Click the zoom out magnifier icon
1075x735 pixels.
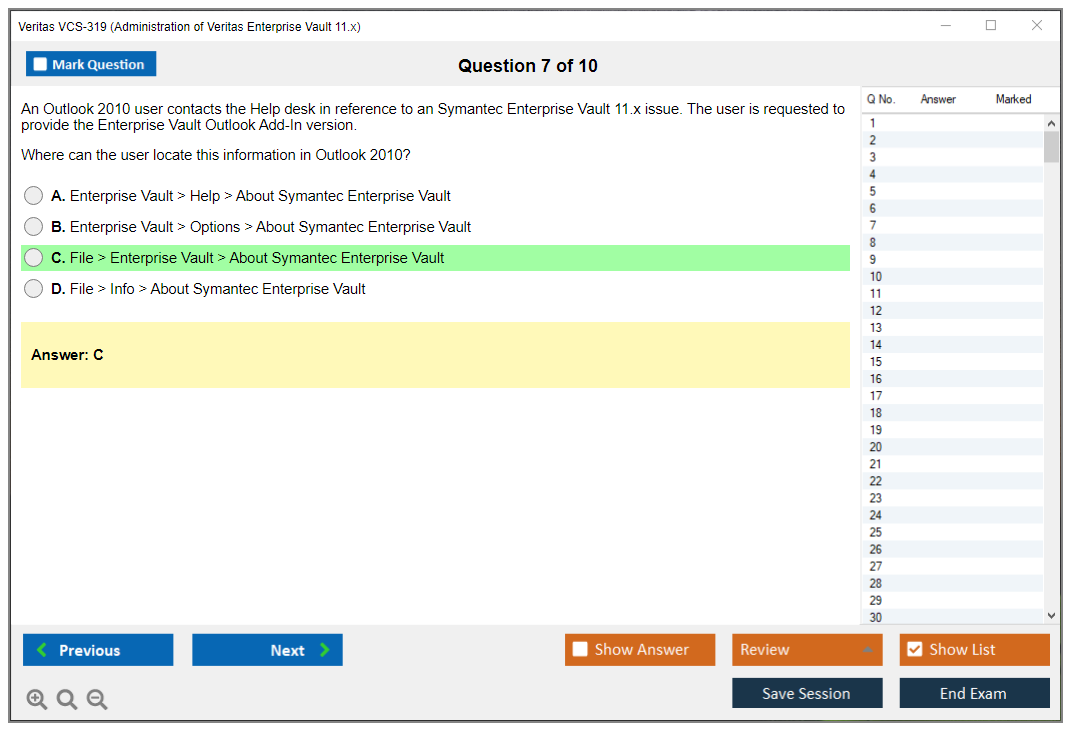(97, 700)
